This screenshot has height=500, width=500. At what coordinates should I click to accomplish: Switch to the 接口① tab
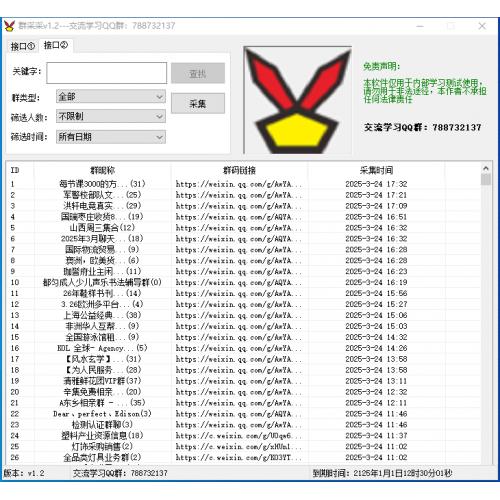click(23, 46)
